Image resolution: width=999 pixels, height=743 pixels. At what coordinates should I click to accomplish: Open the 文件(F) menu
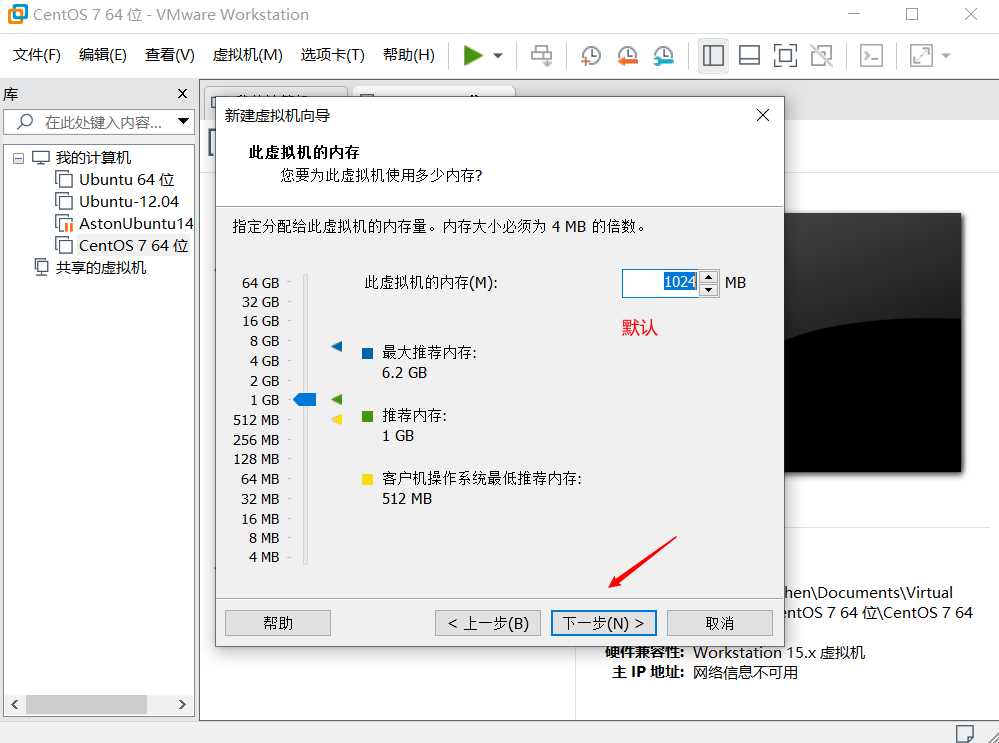pos(37,55)
